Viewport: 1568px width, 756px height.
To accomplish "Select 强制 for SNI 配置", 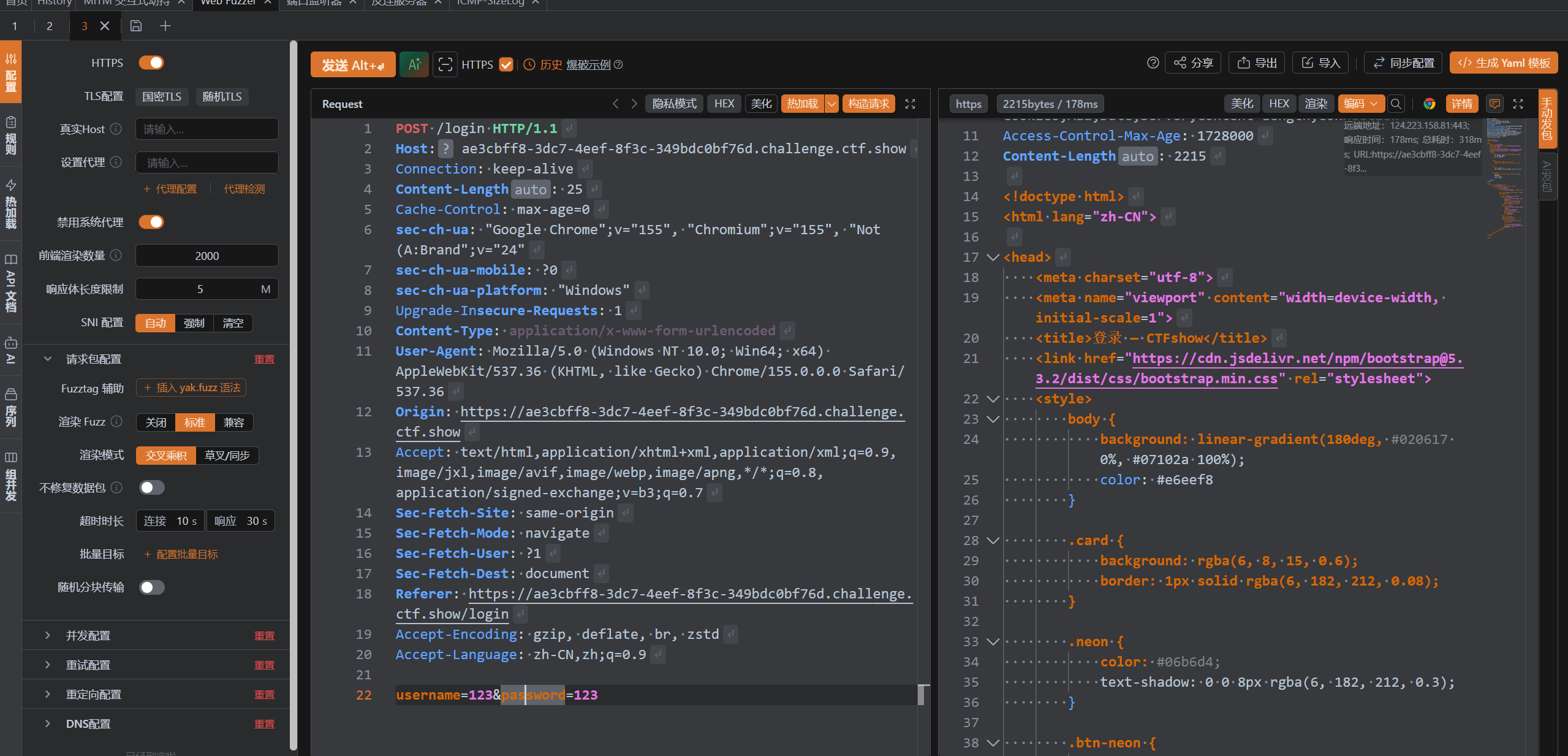I will pyautogui.click(x=194, y=323).
